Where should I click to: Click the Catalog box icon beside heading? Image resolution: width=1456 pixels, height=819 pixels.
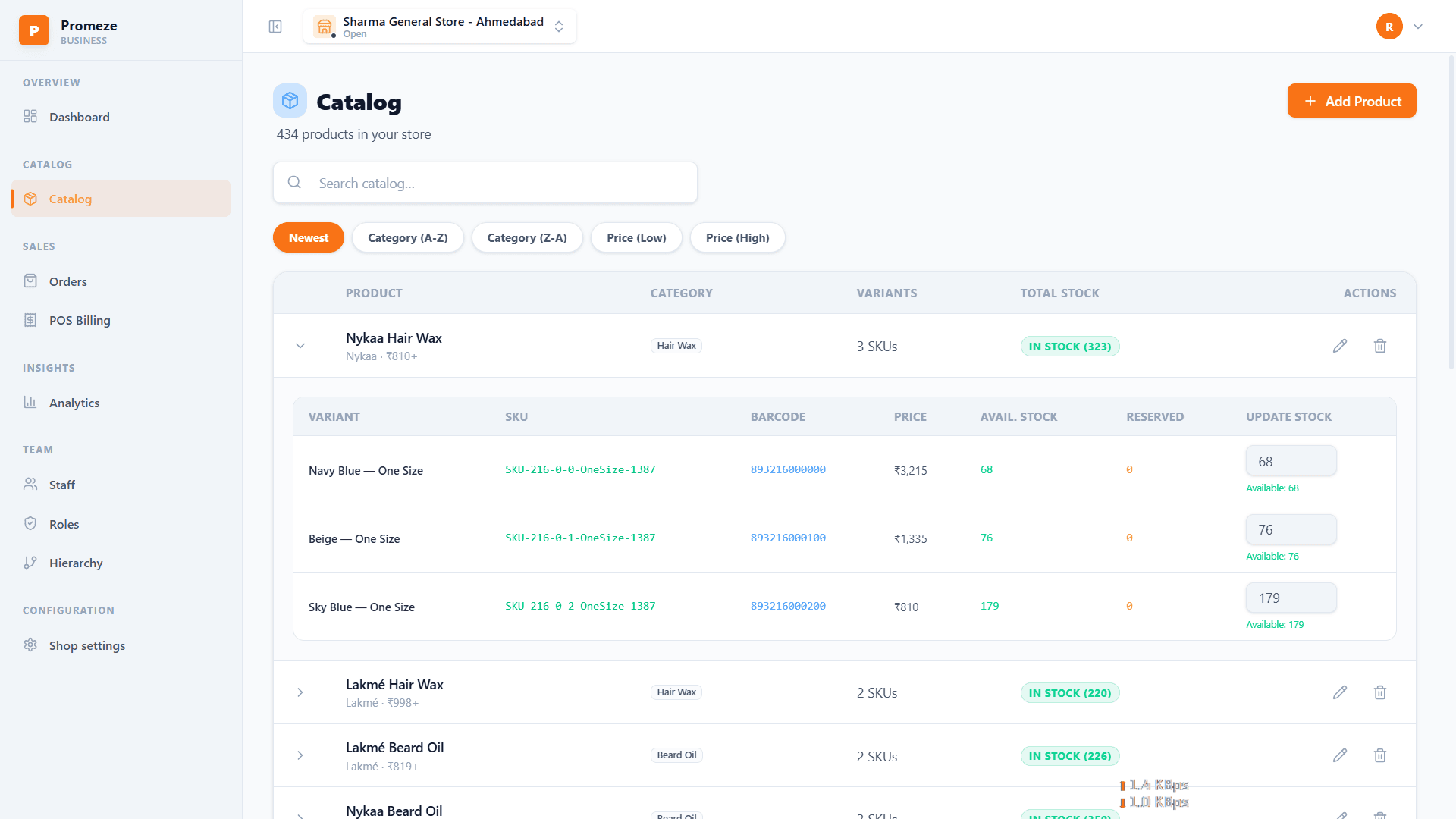[290, 101]
